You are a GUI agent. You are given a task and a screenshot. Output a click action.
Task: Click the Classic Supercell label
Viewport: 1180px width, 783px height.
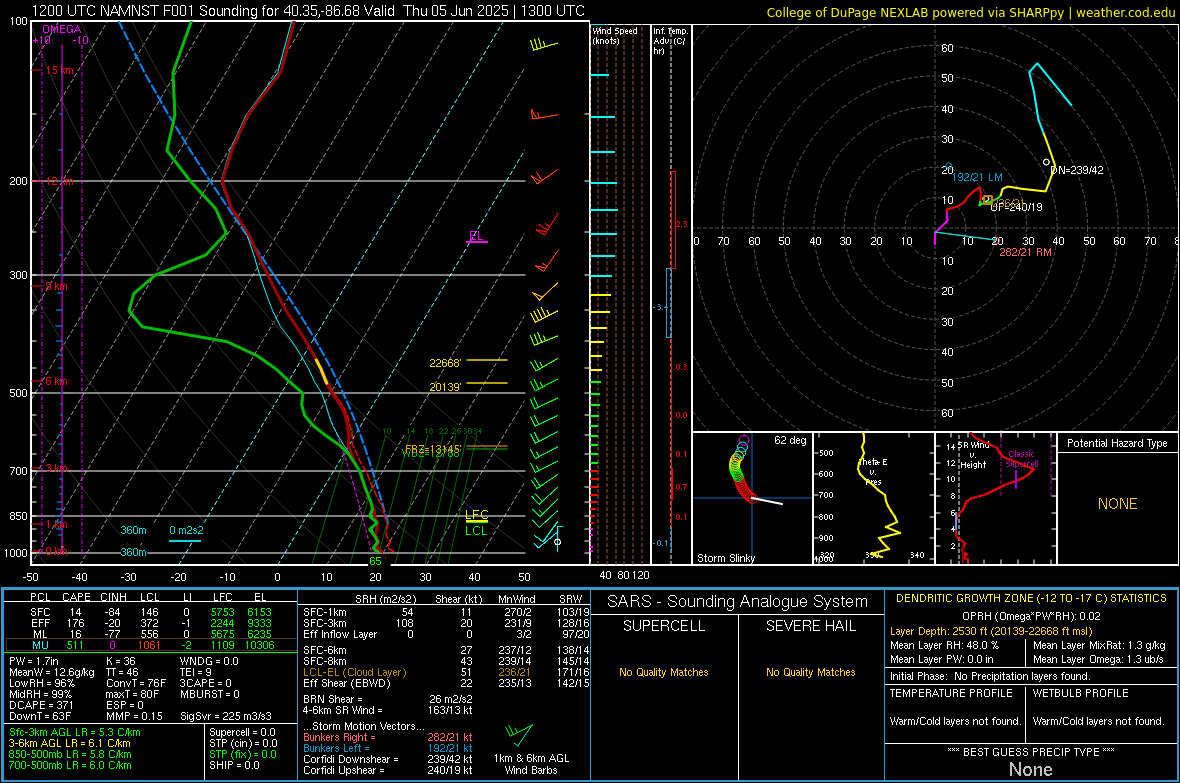[1021, 459]
